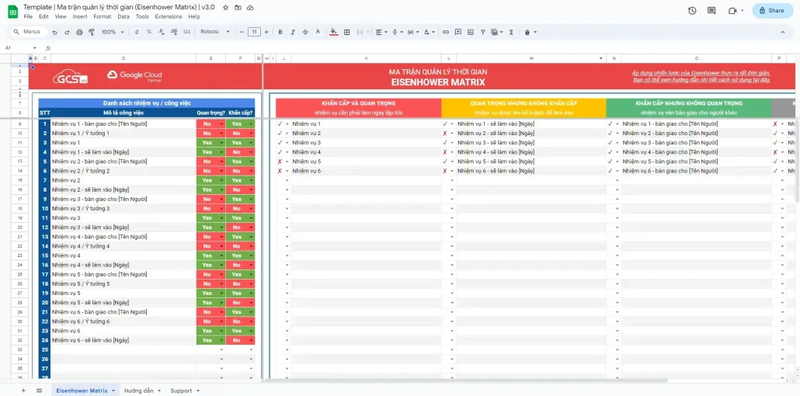This screenshot has height=396, width=800.
Task: Open Eisenhower Matrix tab options arrow
Action: tap(113, 391)
